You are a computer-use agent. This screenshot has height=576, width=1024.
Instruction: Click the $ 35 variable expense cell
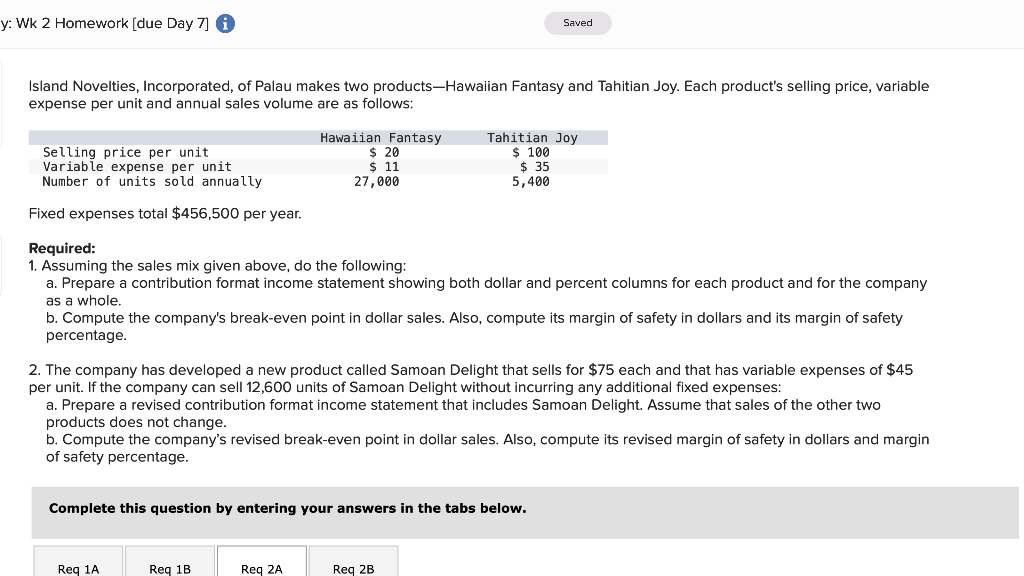[535, 167]
